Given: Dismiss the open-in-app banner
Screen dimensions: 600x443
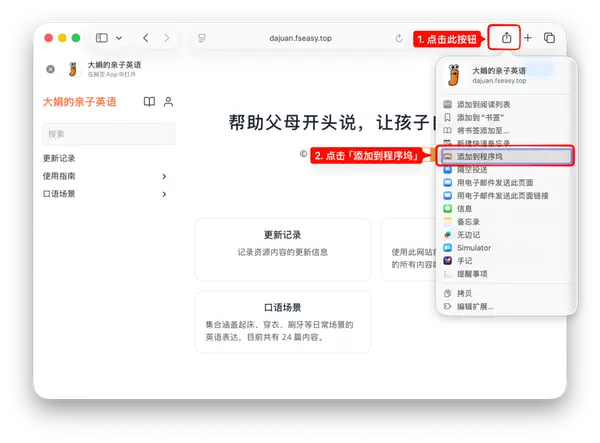Looking at the screenshot, I should [x=50, y=69].
